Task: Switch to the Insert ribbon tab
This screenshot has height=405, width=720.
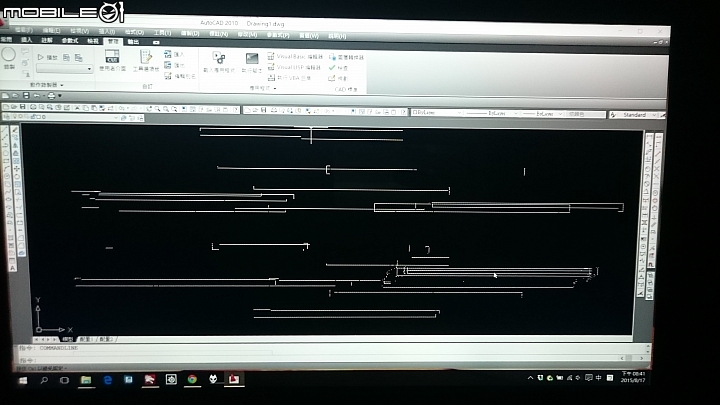Action: tap(27, 40)
